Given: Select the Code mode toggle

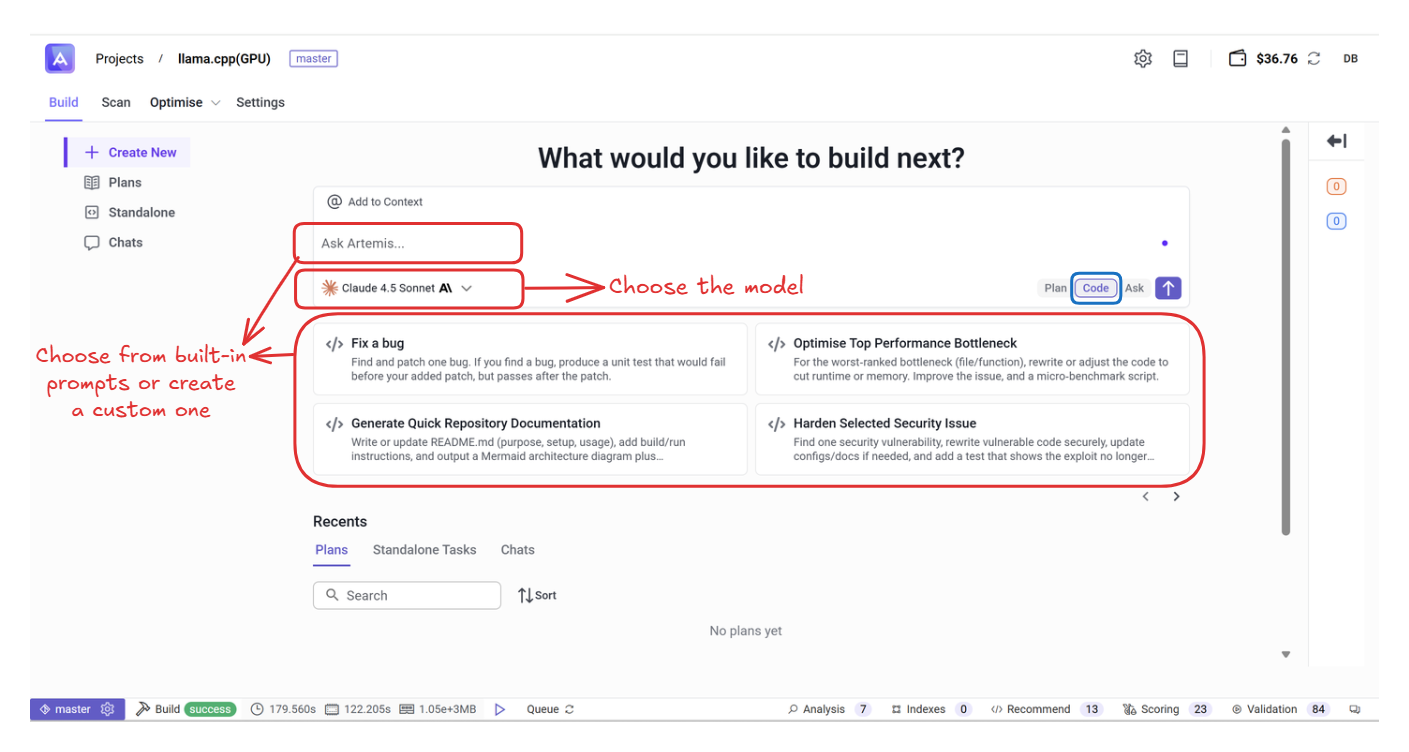Looking at the screenshot, I should 1096,288.
